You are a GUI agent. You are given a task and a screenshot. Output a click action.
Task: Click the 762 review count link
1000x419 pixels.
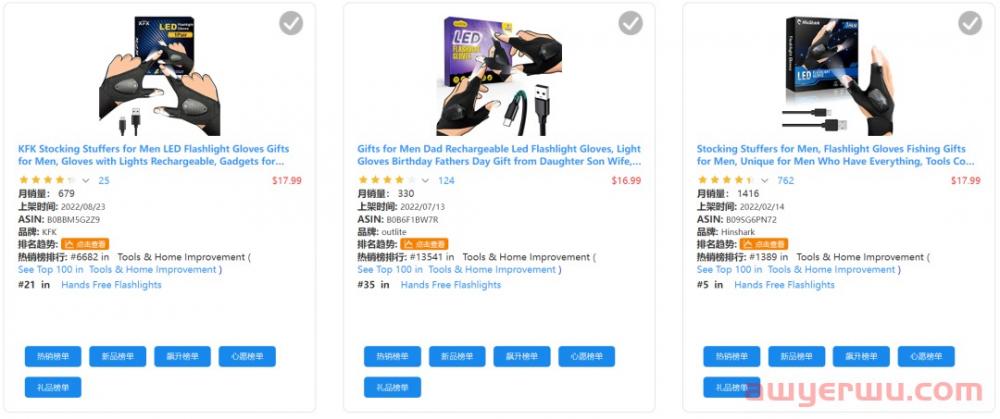click(785, 181)
